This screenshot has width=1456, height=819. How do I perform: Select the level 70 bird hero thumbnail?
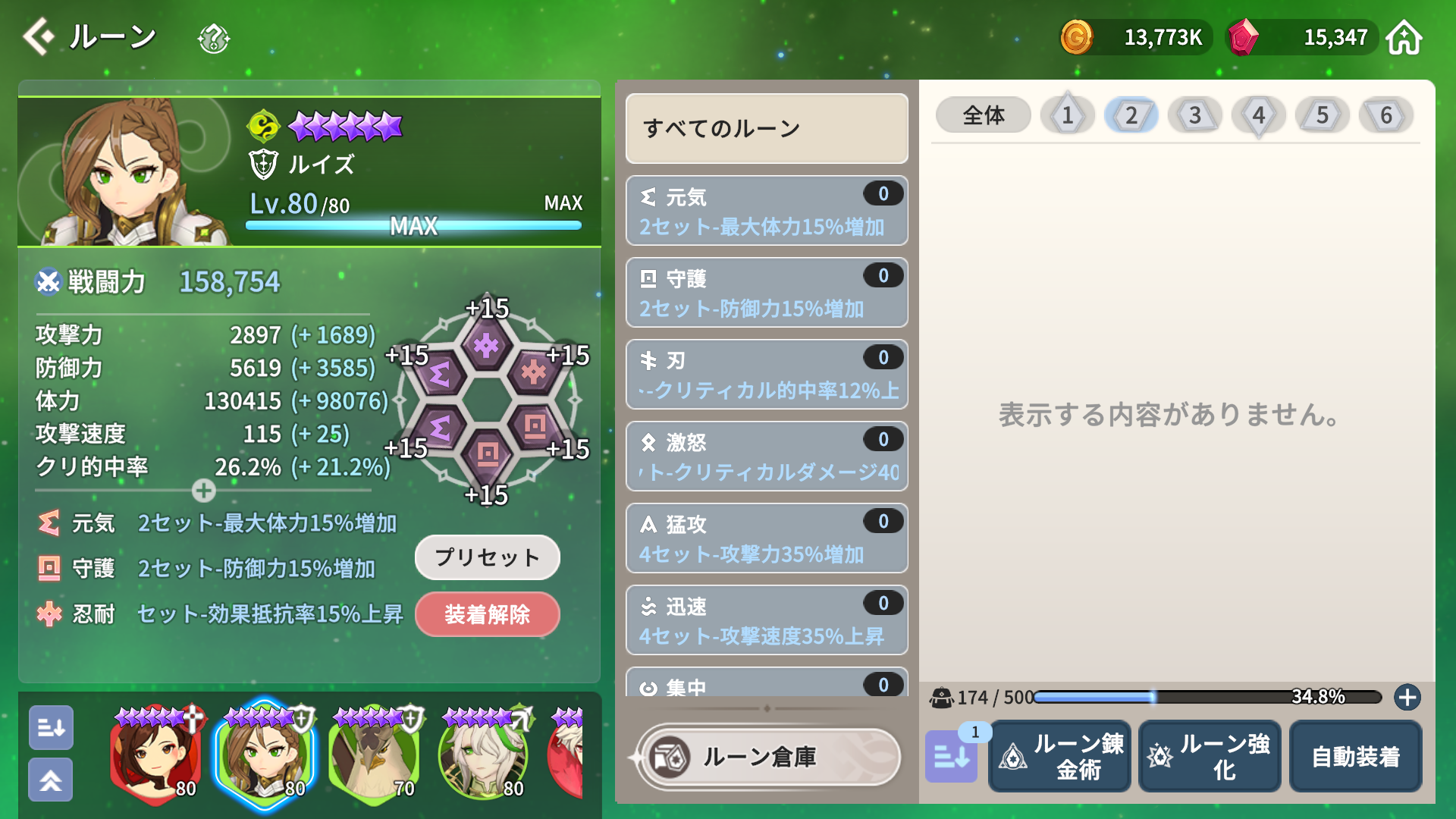click(375, 754)
